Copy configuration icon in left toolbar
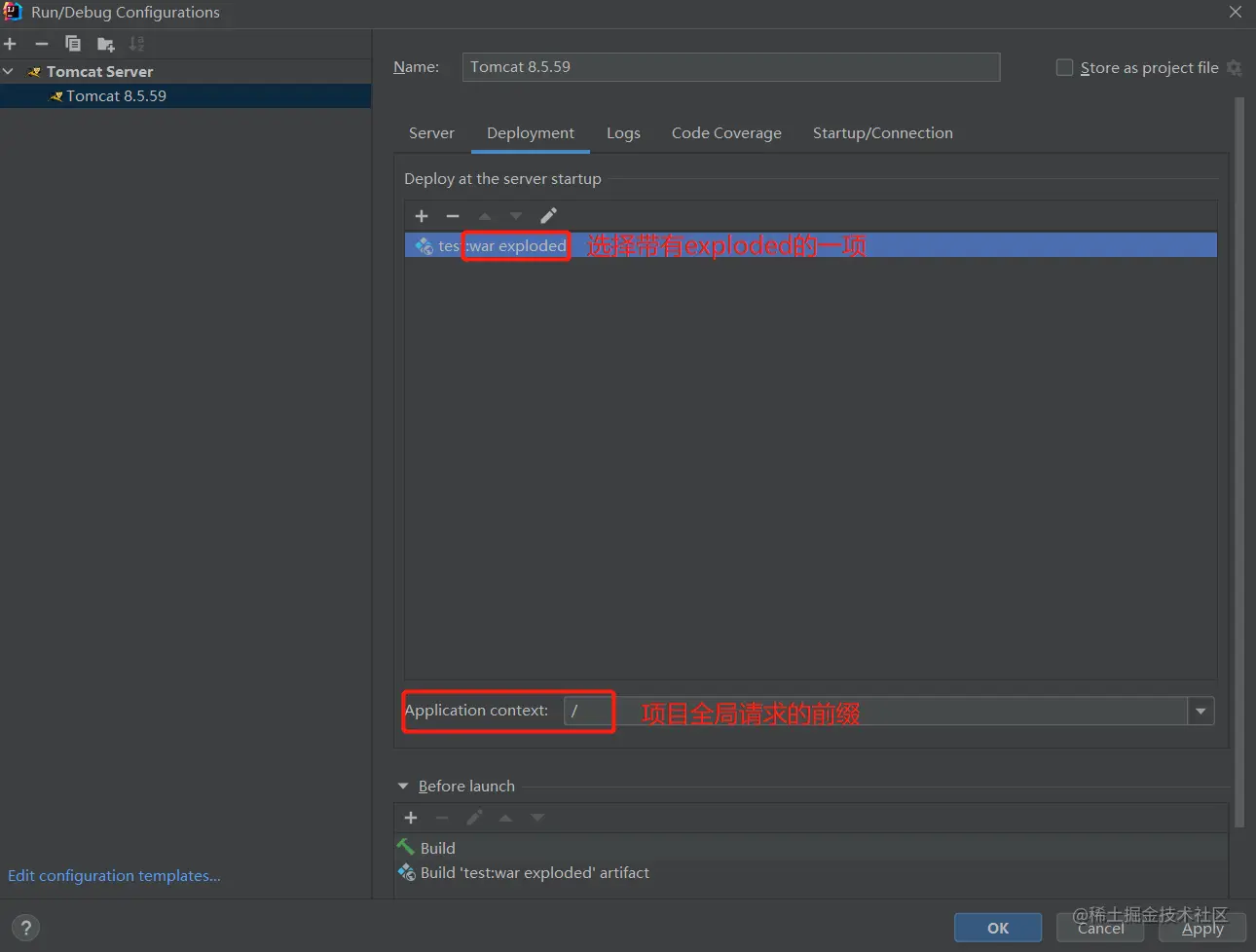This screenshot has height=952, width=1256. pyautogui.click(x=73, y=44)
